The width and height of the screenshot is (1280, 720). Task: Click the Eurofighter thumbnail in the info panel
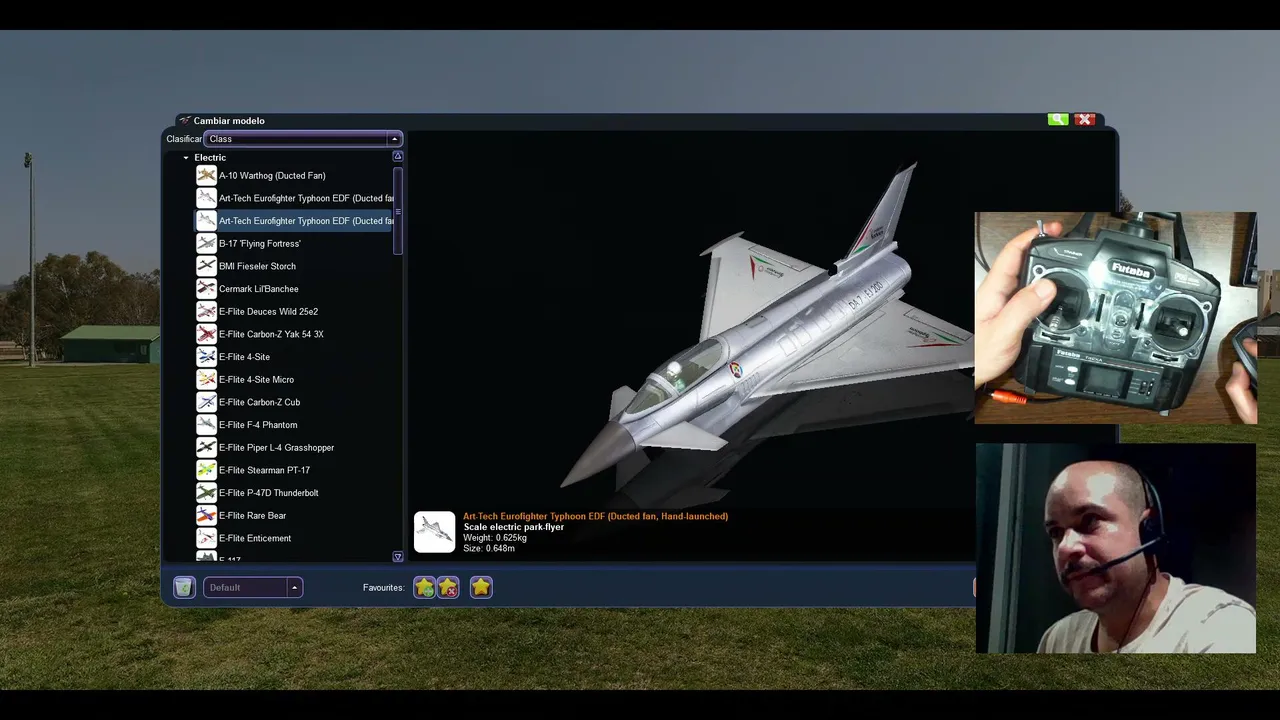435,532
